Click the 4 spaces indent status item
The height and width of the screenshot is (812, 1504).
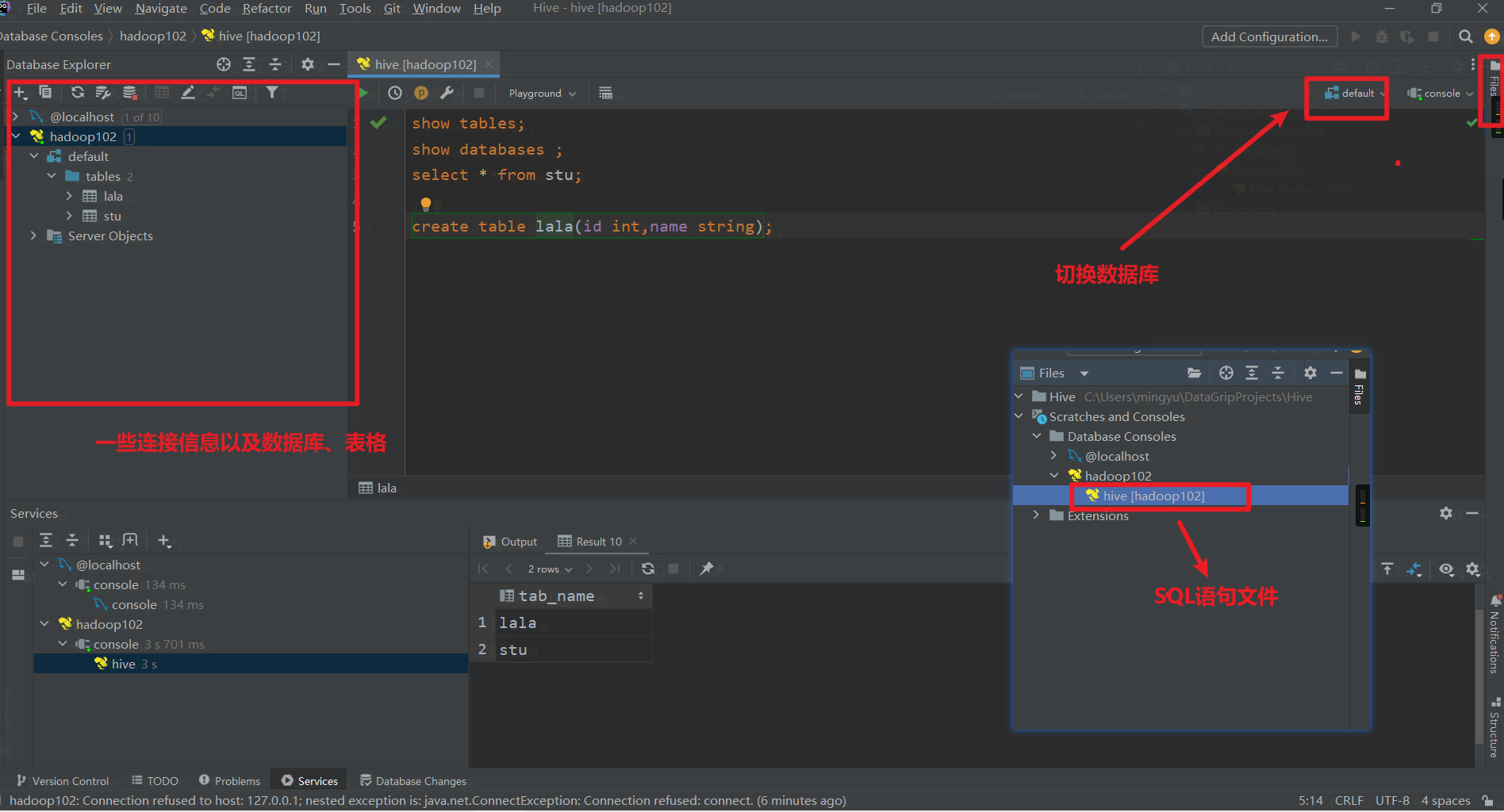point(1445,800)
